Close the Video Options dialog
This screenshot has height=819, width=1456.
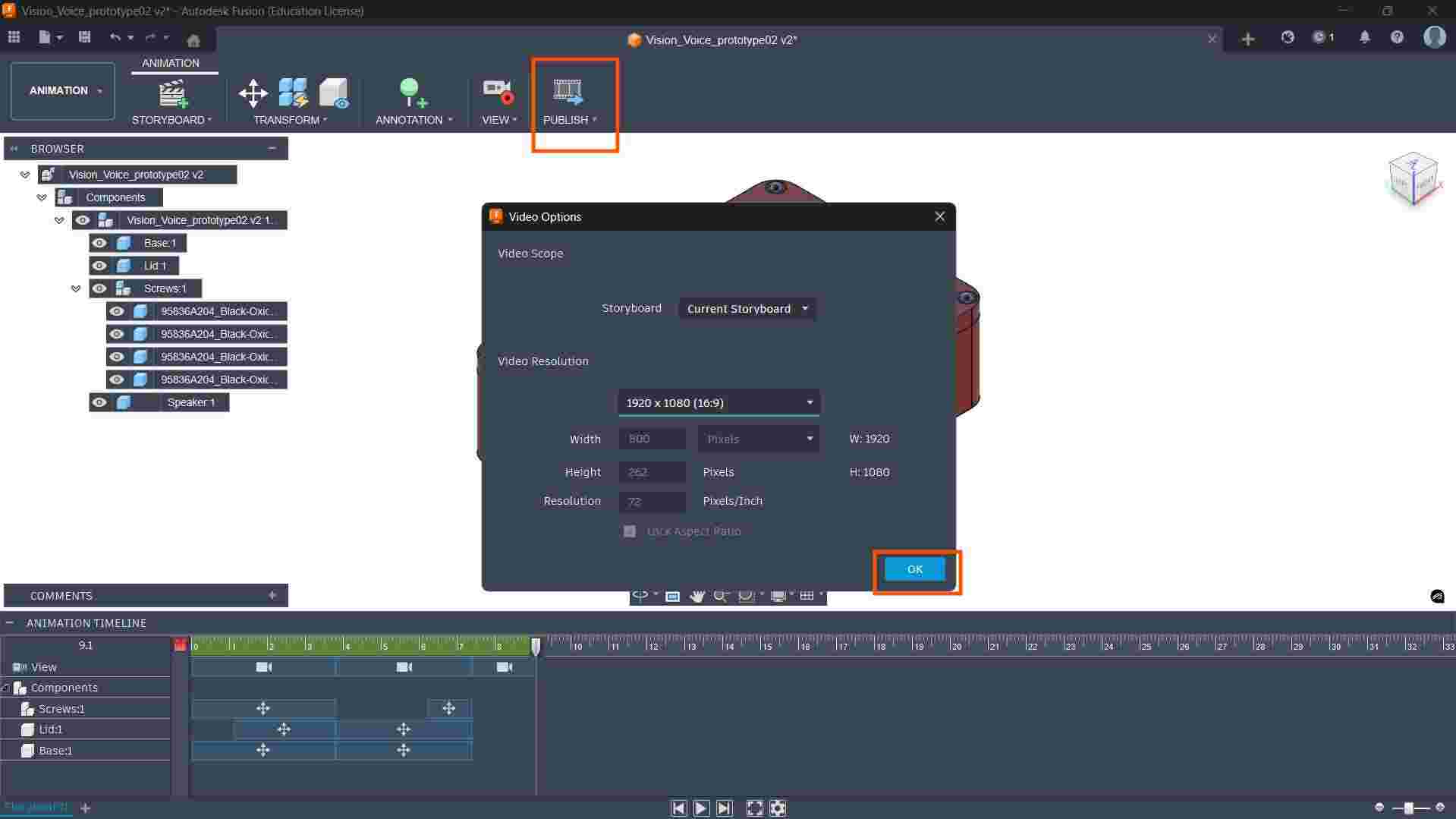coord(940,217)
